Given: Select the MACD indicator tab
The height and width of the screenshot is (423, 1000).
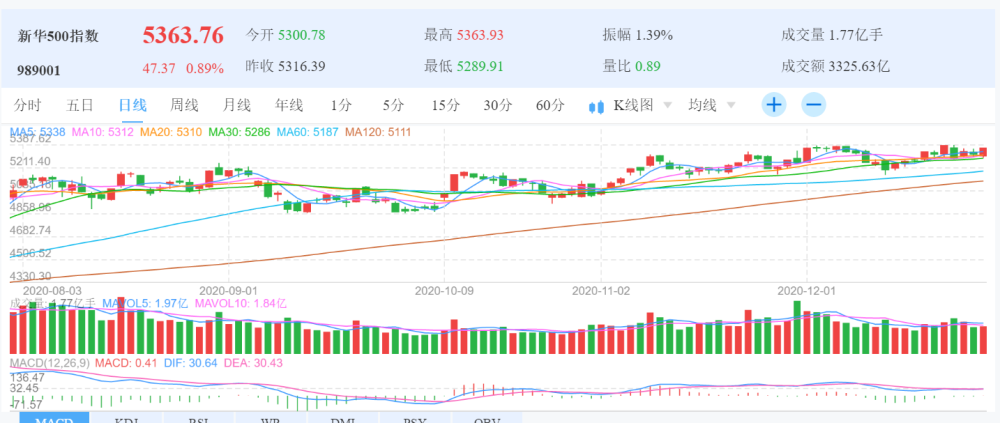Looking at the screenshot, I should (x=52, y=418).
